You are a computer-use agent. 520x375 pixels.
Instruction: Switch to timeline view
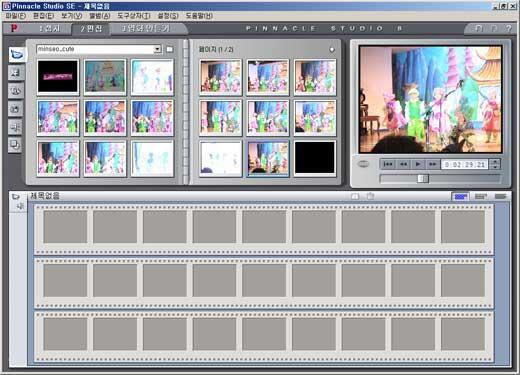480,197
